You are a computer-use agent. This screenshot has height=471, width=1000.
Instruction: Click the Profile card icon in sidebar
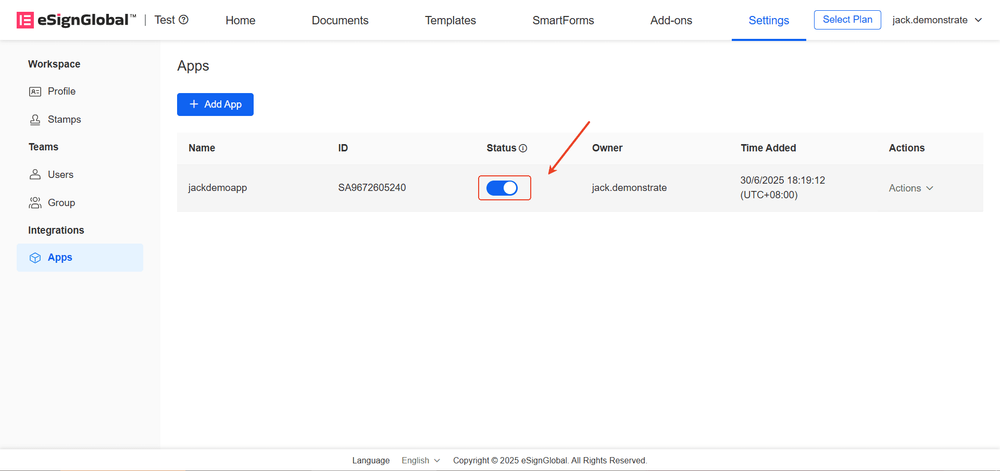[x=35, y=91]
